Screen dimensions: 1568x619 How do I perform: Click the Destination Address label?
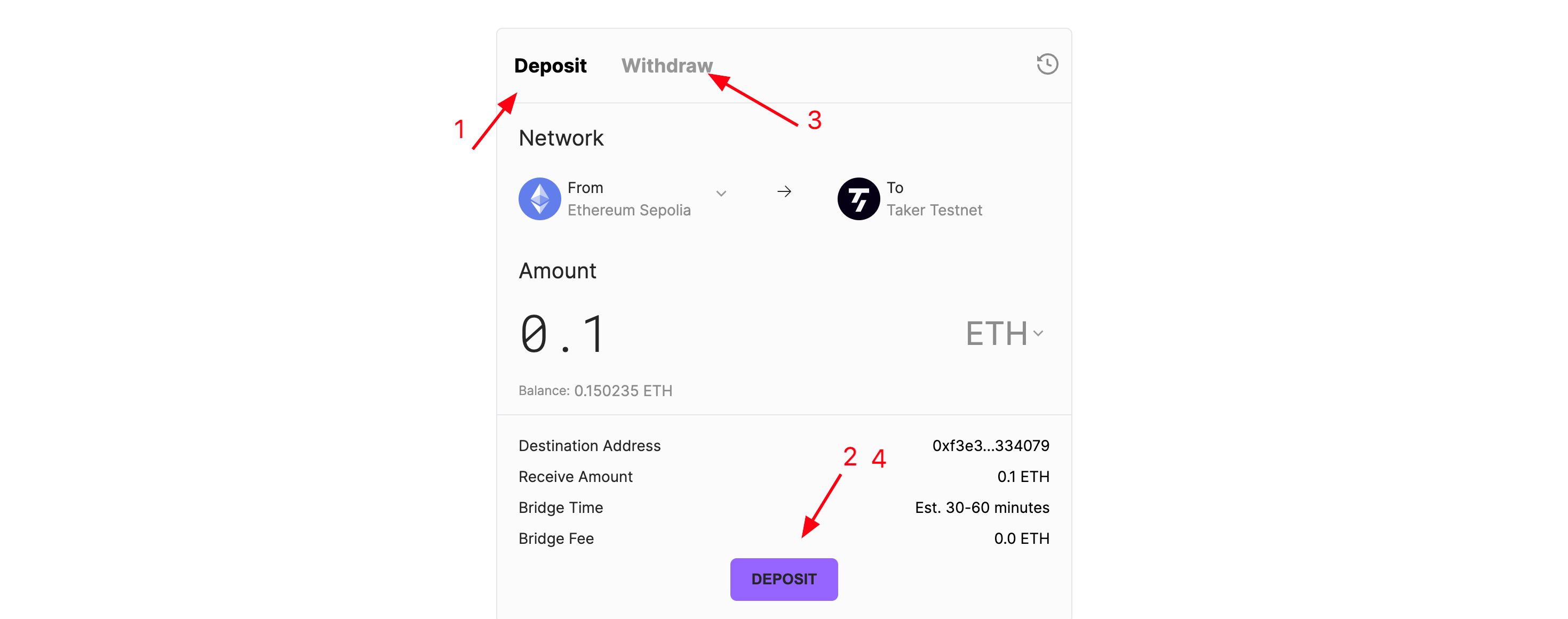pyautogui.click(x=589, y=446)
